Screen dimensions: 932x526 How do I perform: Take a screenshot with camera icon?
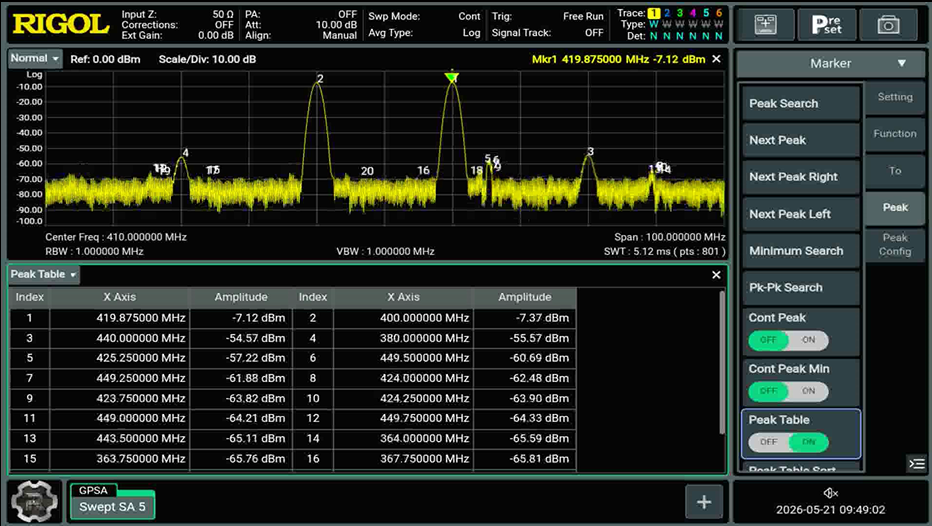point(889,24)
